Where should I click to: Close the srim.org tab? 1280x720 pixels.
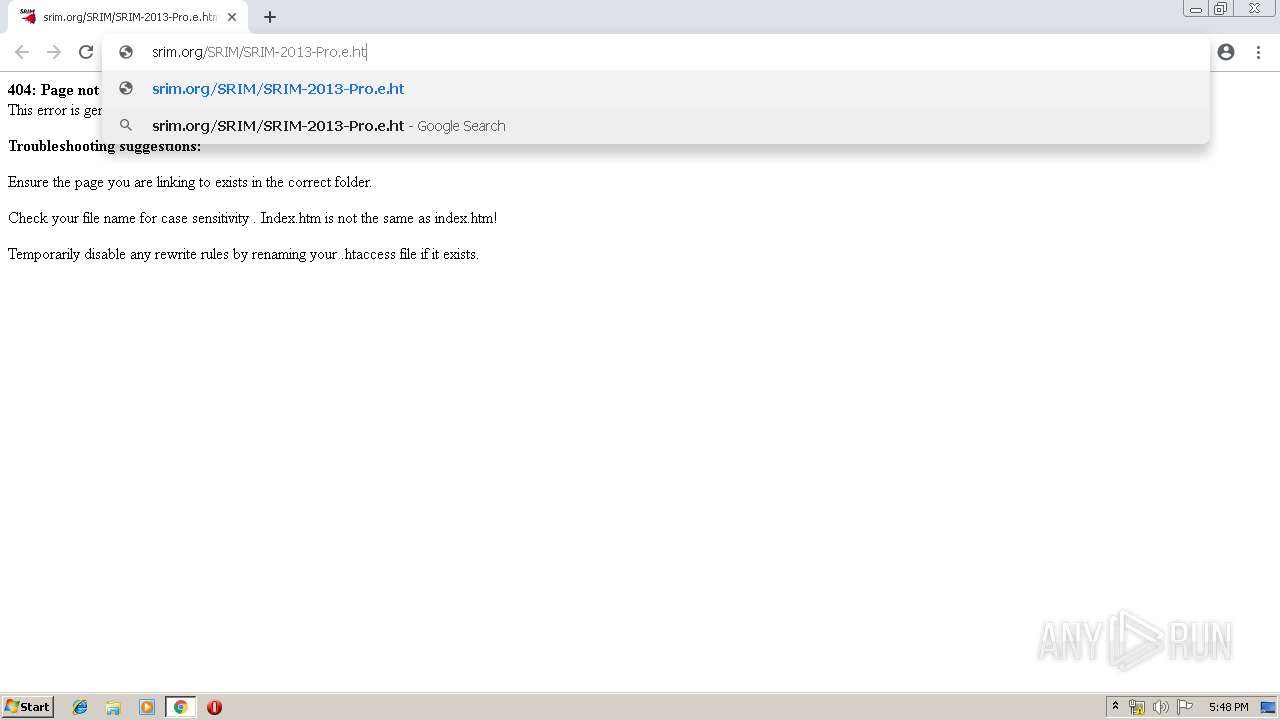(x=232, y=17)
